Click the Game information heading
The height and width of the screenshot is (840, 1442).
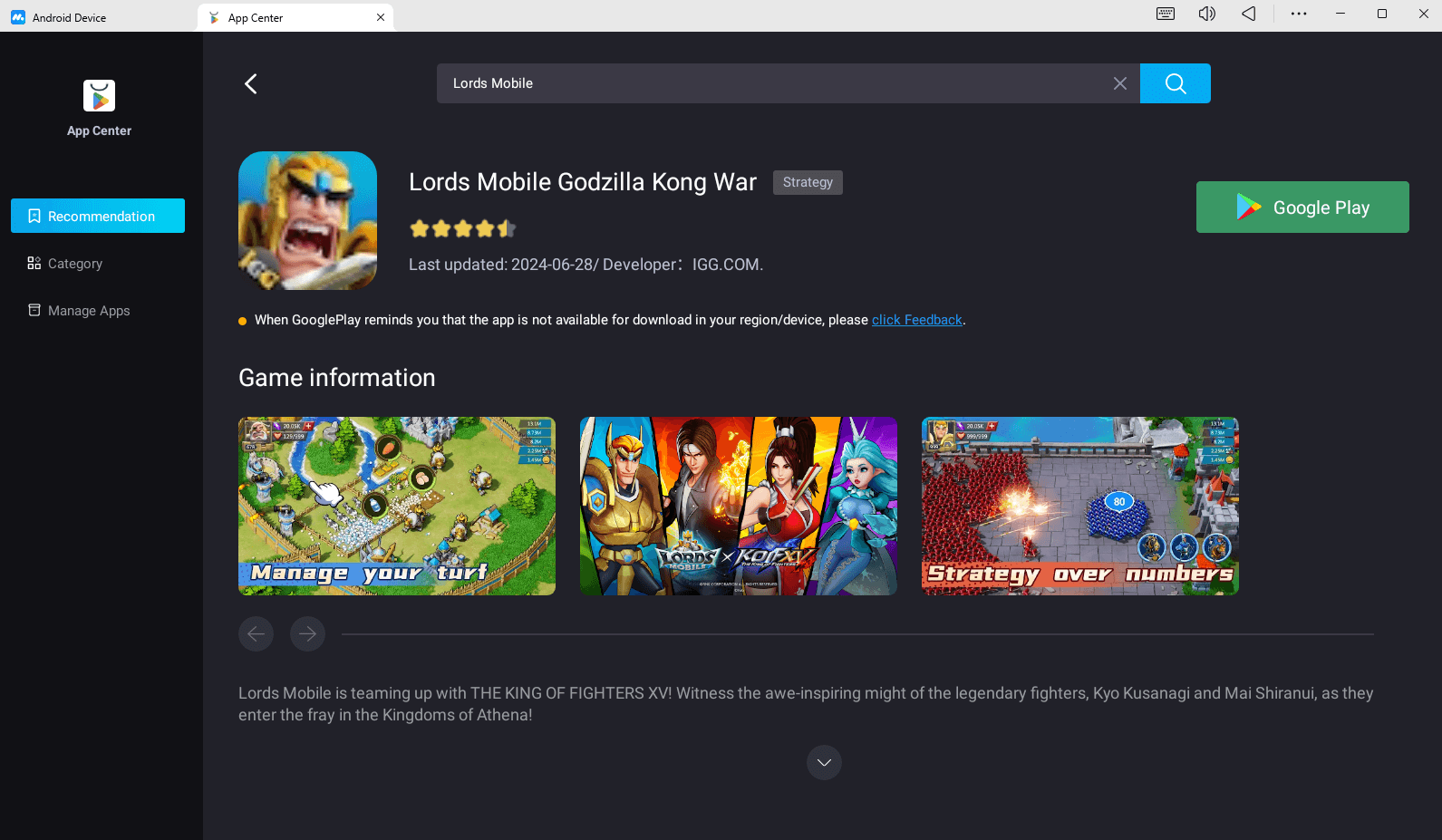(x=337, y=378)
